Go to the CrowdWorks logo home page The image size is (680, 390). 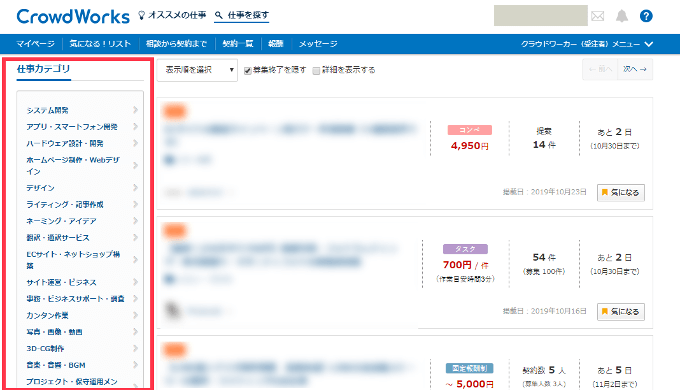click(73, 16)
